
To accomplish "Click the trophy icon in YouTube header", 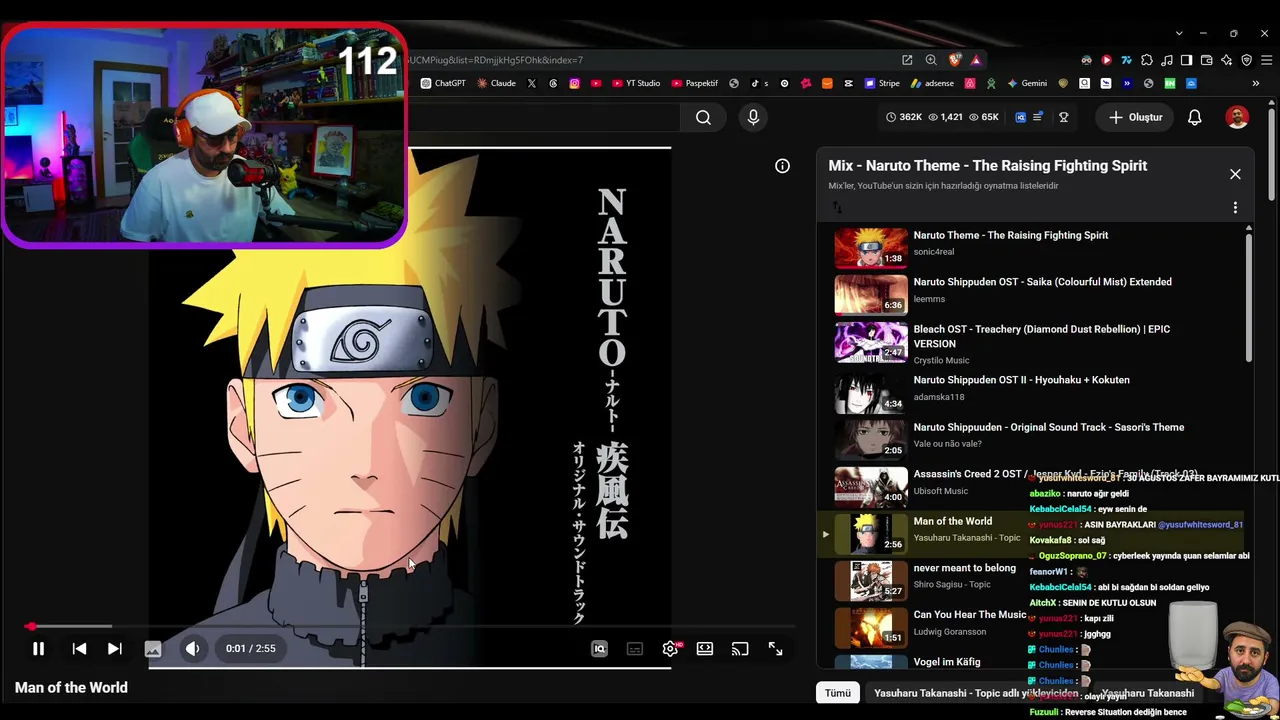I will (x=1064, y=117).
